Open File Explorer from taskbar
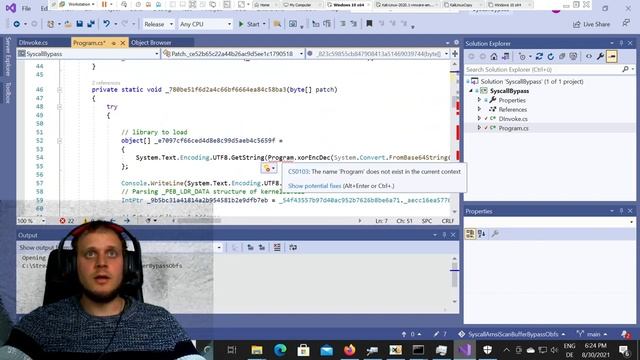640x360 pixels. [257, 350]
